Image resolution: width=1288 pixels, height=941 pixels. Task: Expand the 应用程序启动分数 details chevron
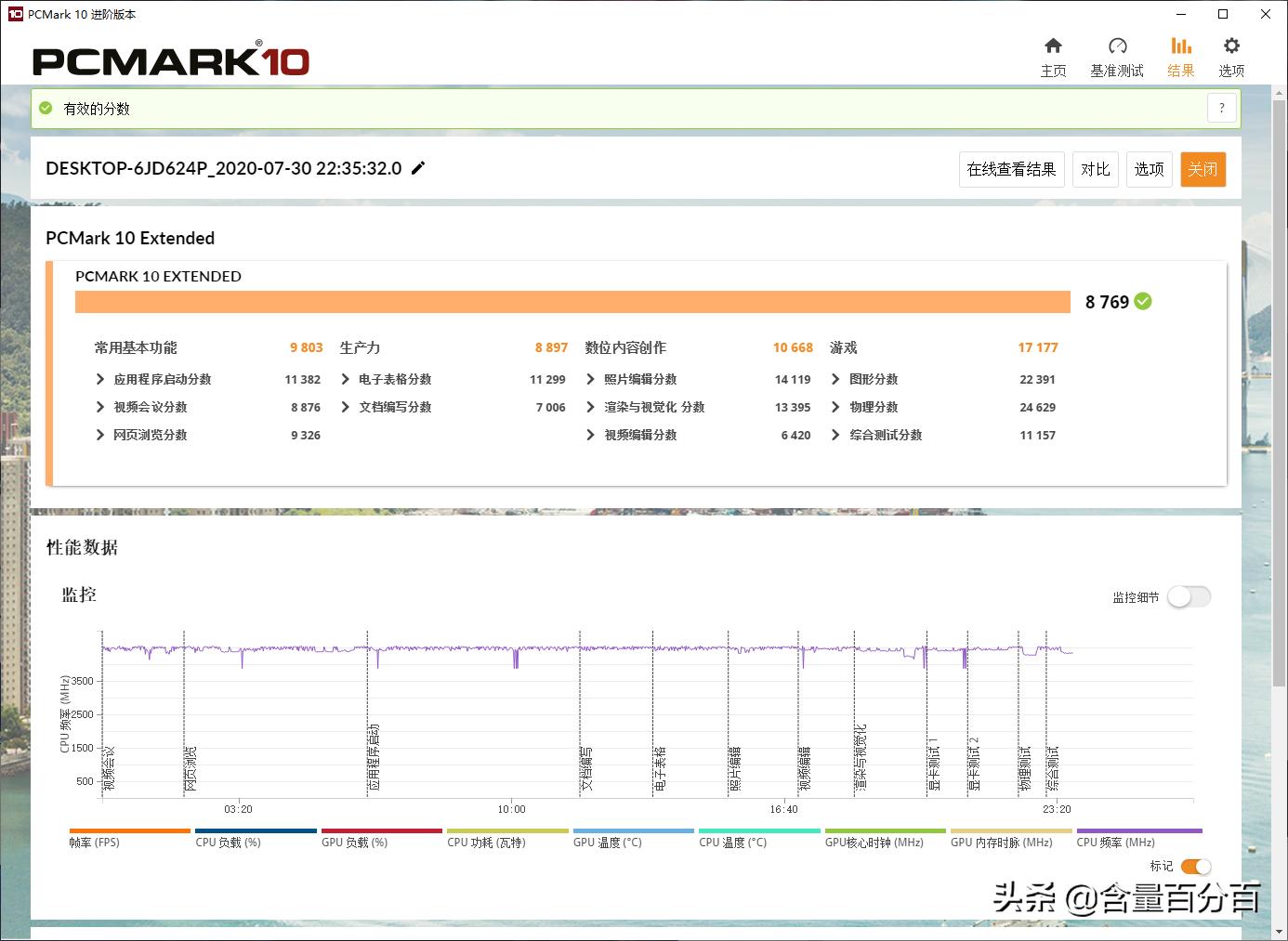100,379
